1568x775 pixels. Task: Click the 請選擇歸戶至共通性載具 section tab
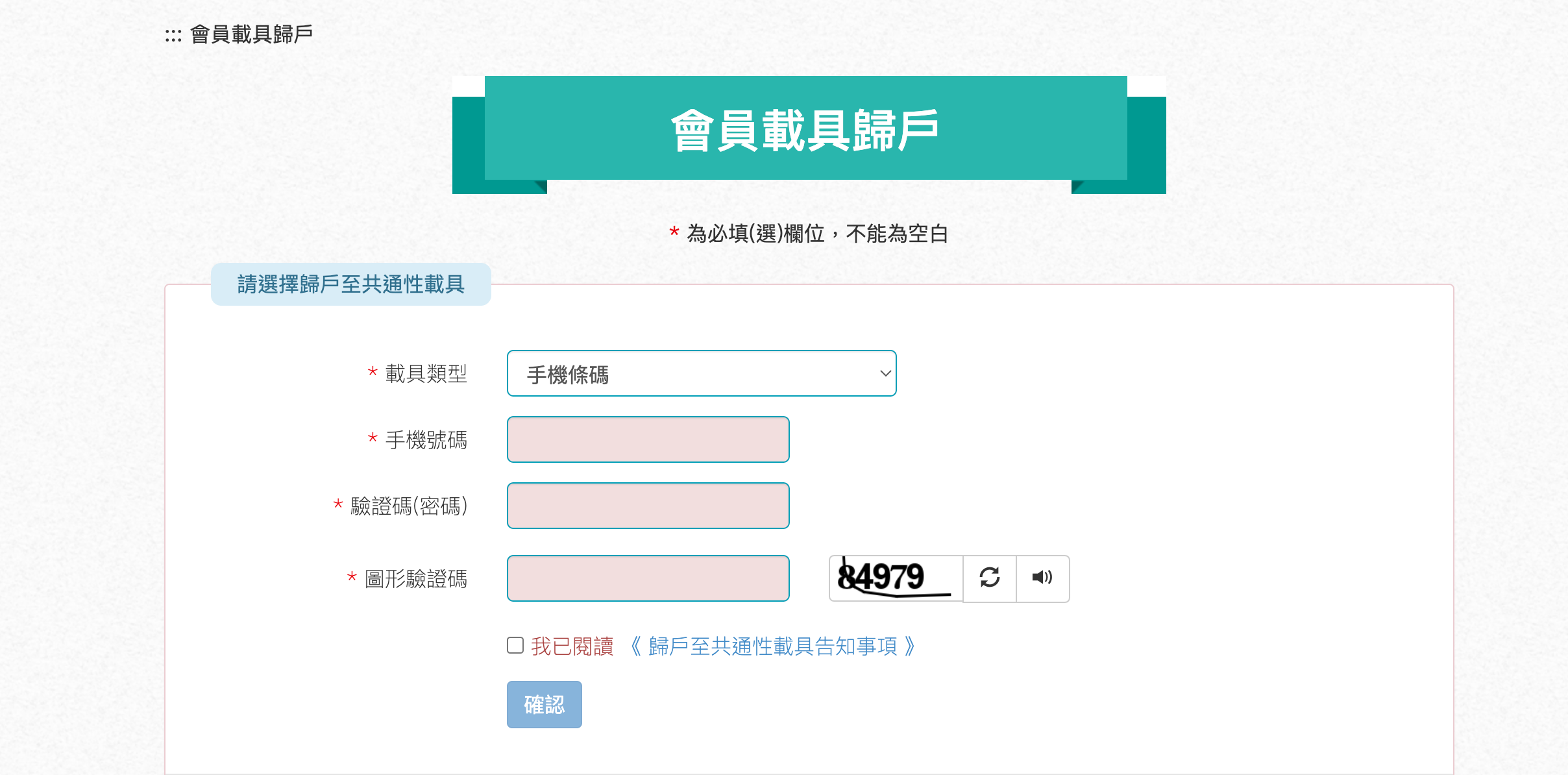coord(351,284)
